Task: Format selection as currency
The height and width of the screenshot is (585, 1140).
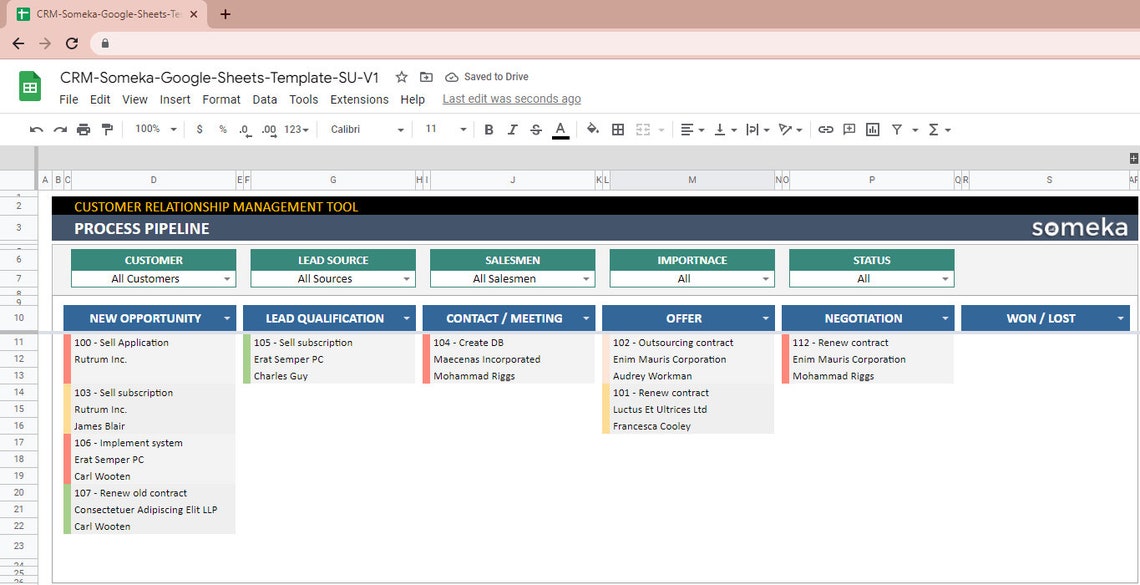Action: coord(199,129)
